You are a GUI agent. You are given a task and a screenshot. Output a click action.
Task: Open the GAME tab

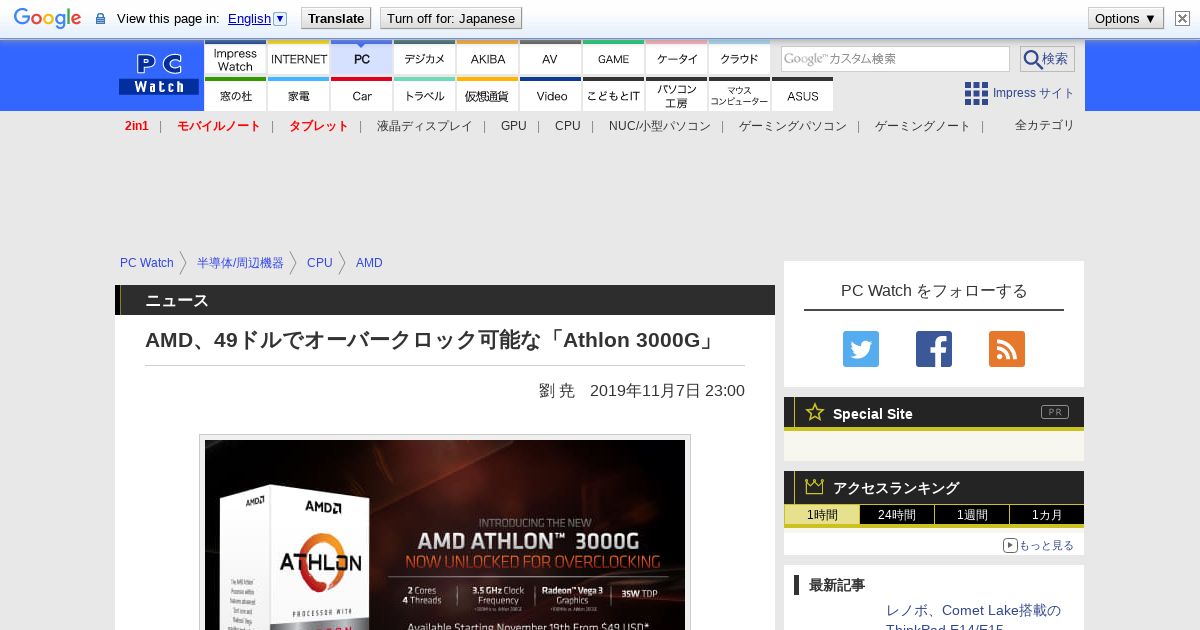(613, 59)
